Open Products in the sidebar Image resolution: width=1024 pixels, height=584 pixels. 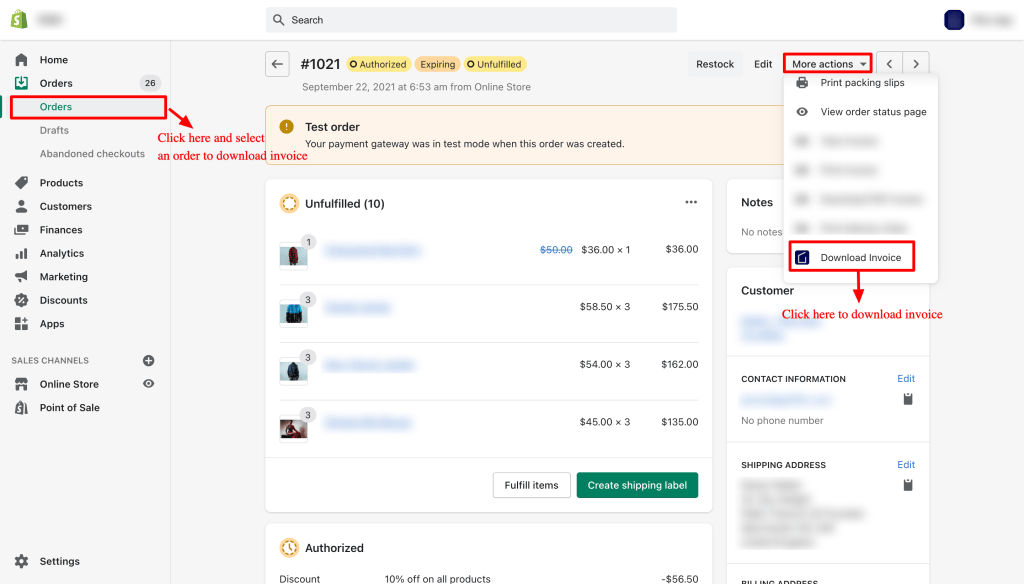pos(61,183)
